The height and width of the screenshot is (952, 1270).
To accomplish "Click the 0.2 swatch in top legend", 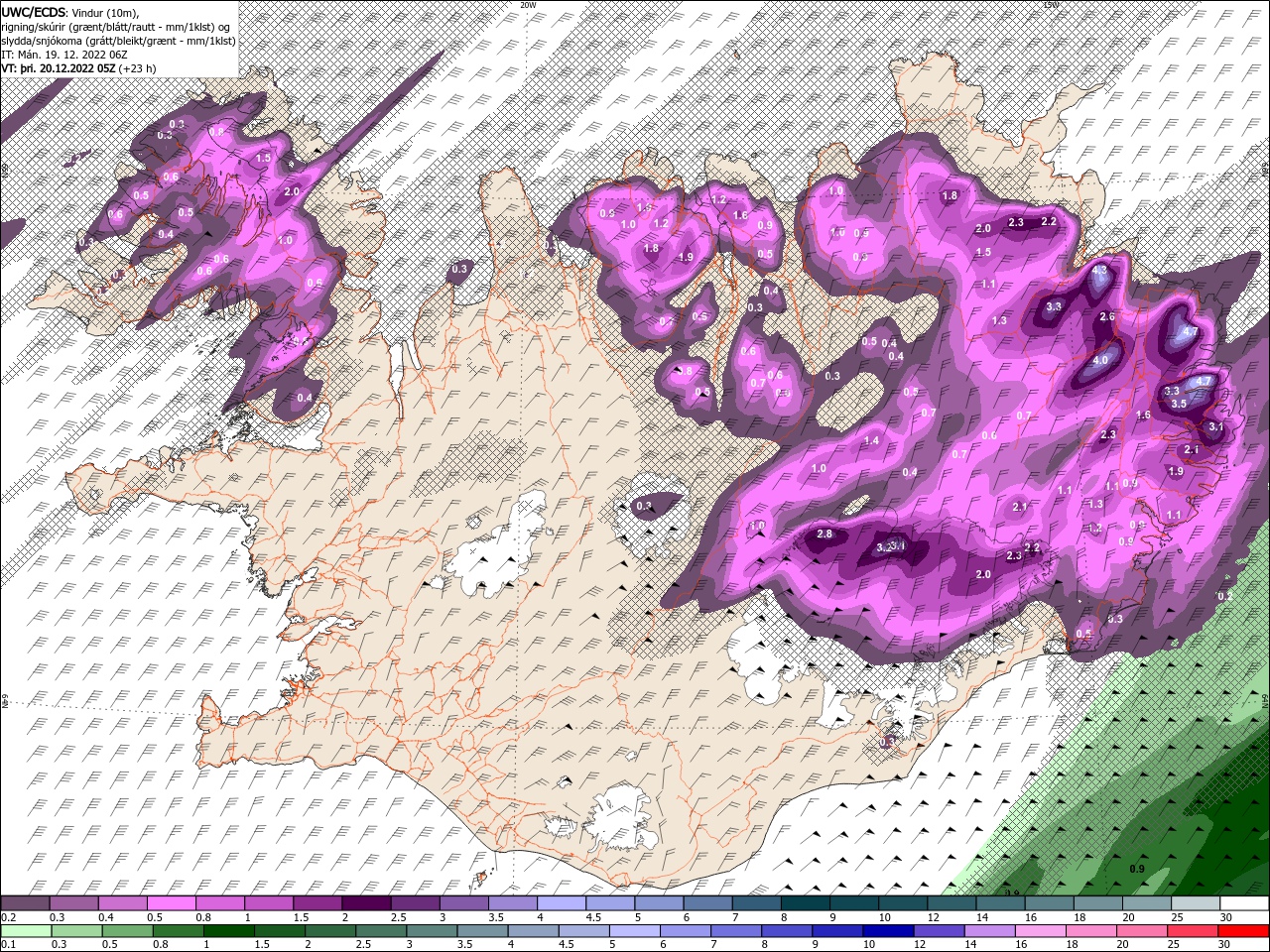I will pyautogui.click(x=25, y=903).
